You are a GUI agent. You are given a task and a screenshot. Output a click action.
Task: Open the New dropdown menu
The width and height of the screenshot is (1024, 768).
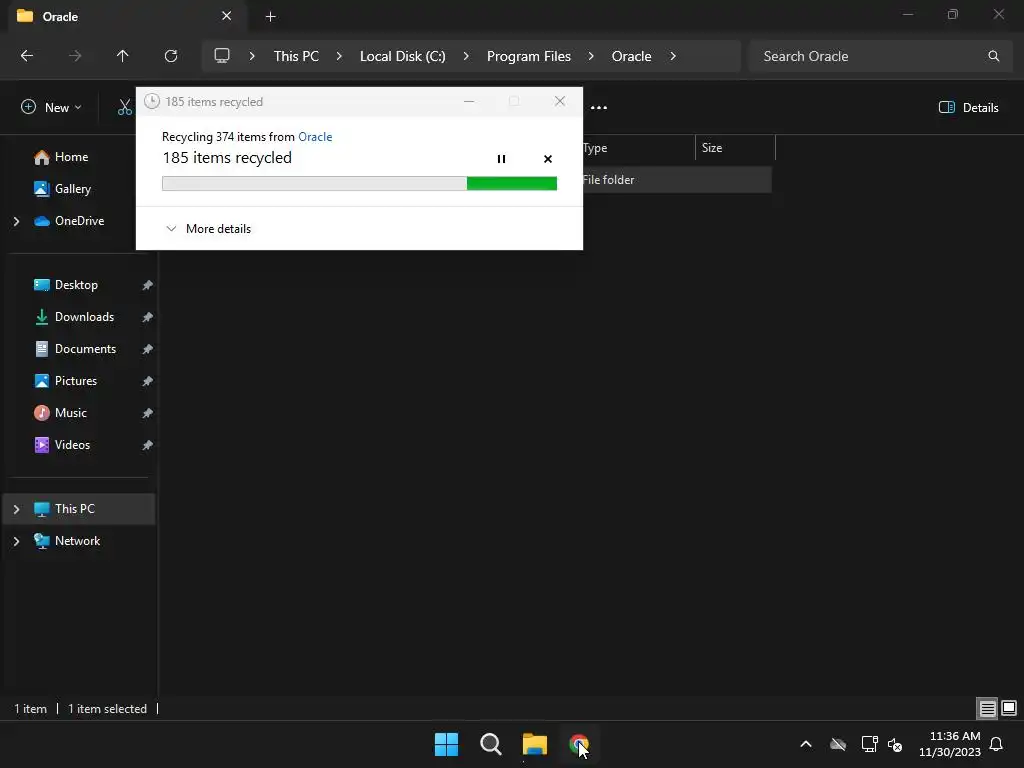52,108
